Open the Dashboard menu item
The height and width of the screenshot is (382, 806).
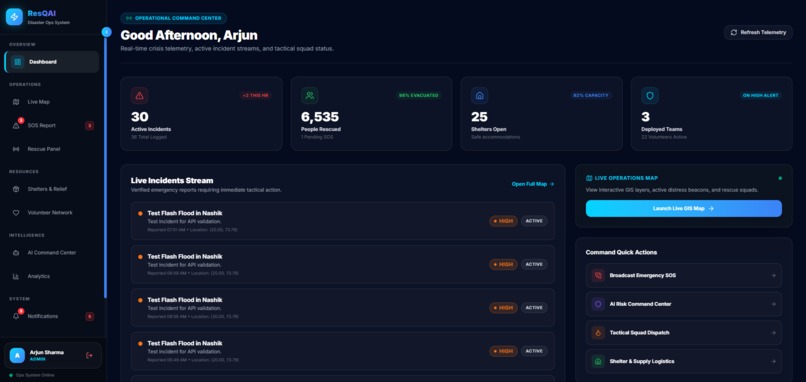click(x=51, y=62)
